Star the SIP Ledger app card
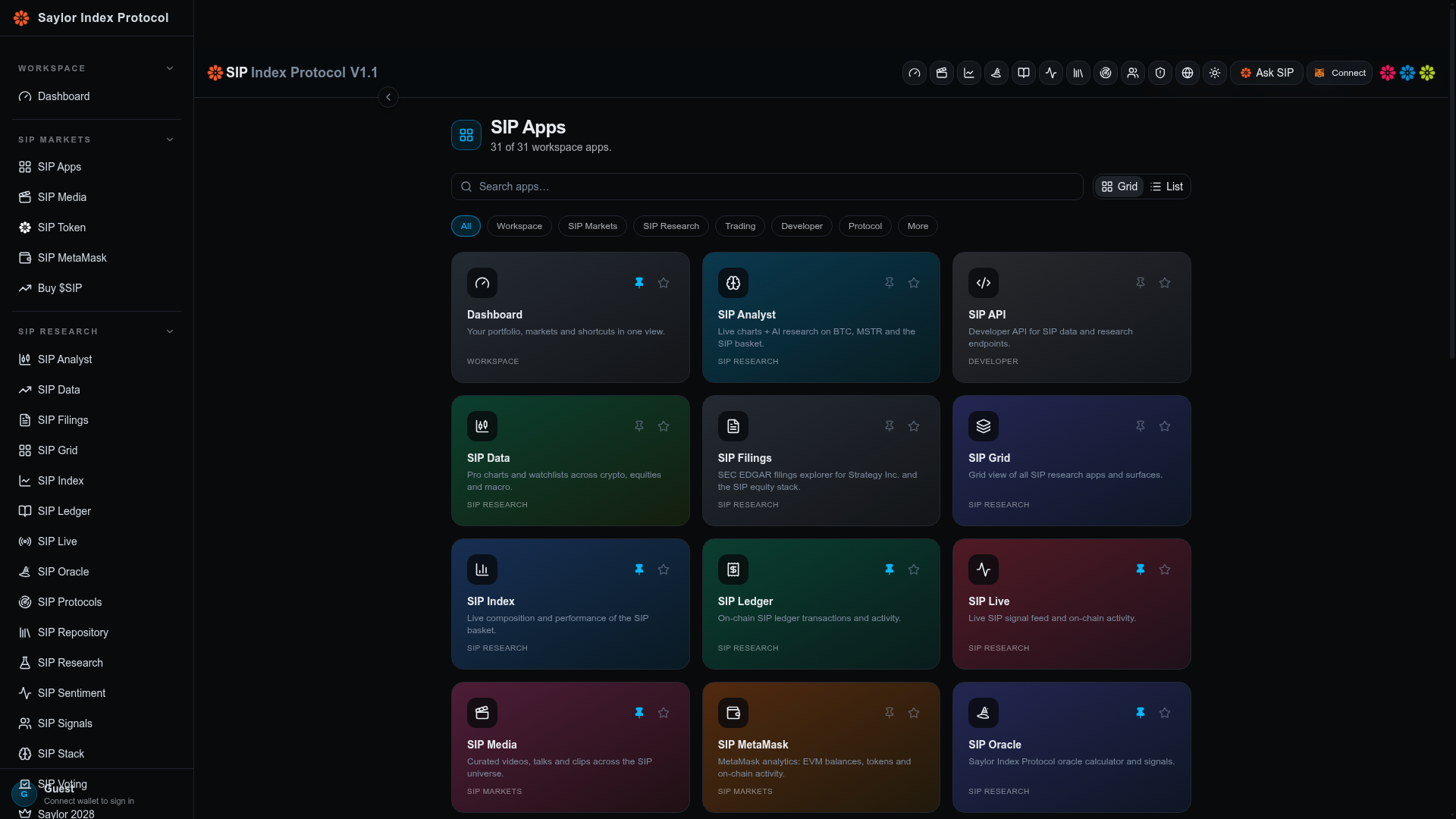Viewport: 1456px width, 819px height. pos(914,570)
